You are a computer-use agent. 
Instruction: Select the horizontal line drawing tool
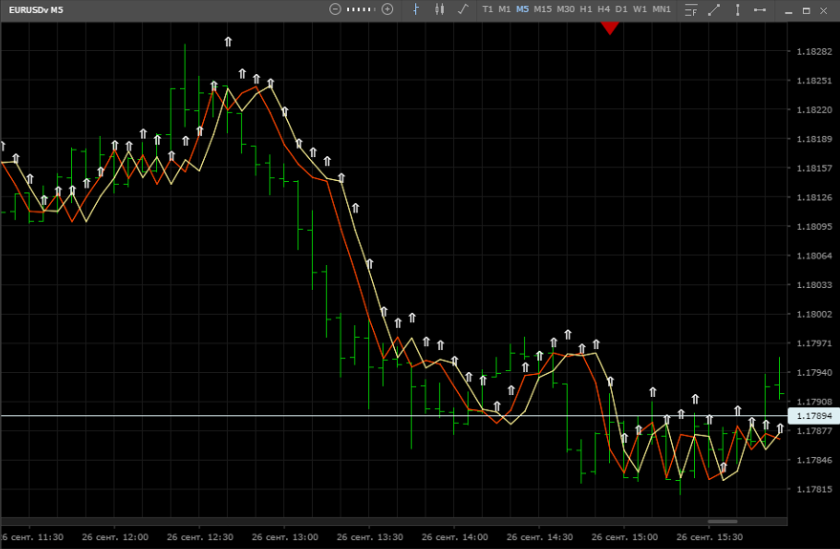pos(760,10)
